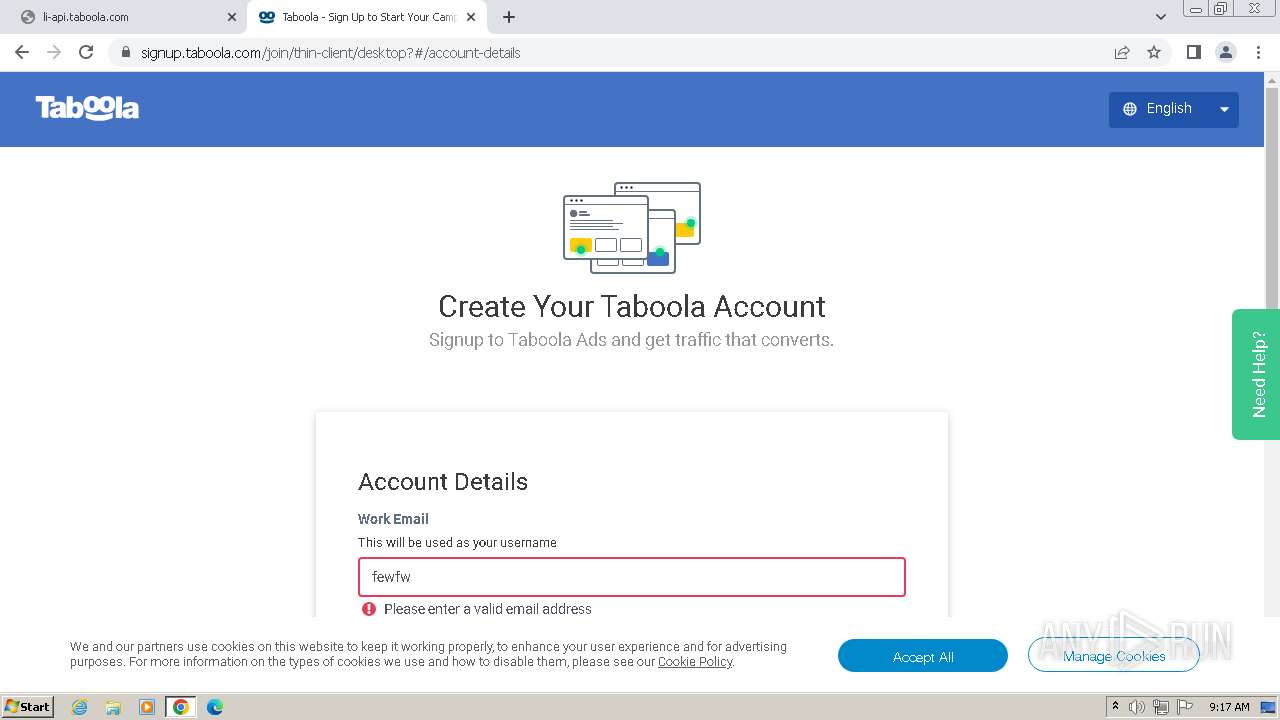Reload the current page
The height and width of the screenshot is (720, 1280).
coord(86,52)
